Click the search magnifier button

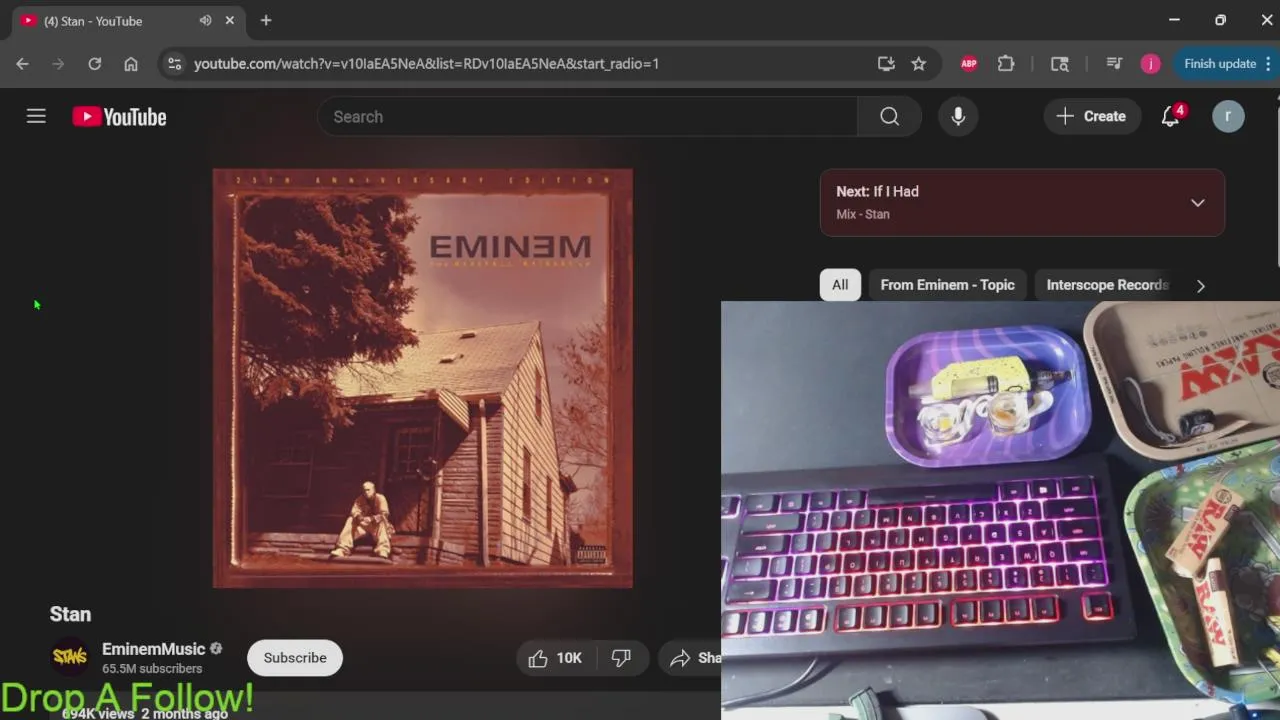pyautogui.click(x=889, y=116)
